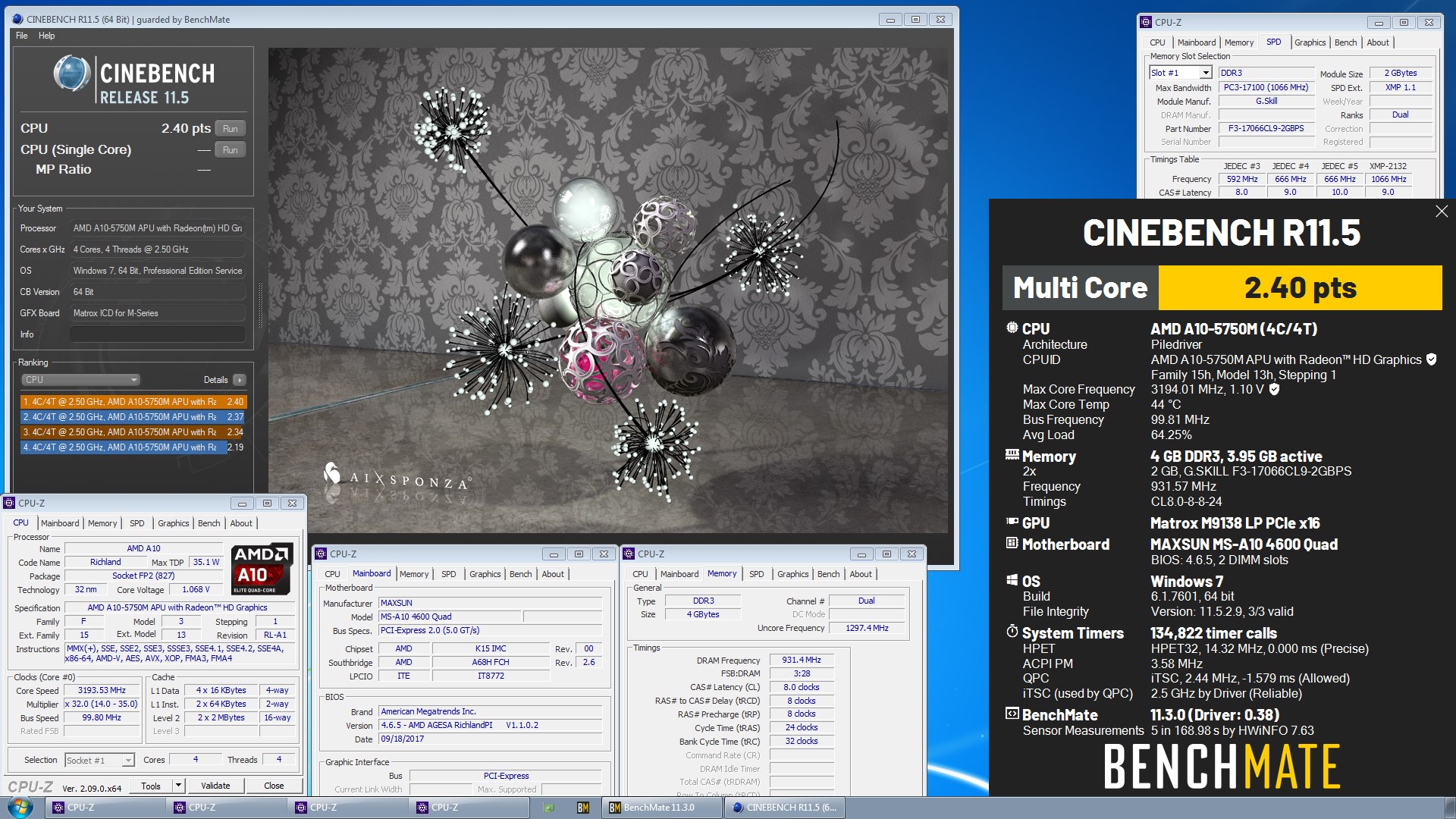
Task: Select ranking row 3 scoring 2.34
Action: pos(133,432)
